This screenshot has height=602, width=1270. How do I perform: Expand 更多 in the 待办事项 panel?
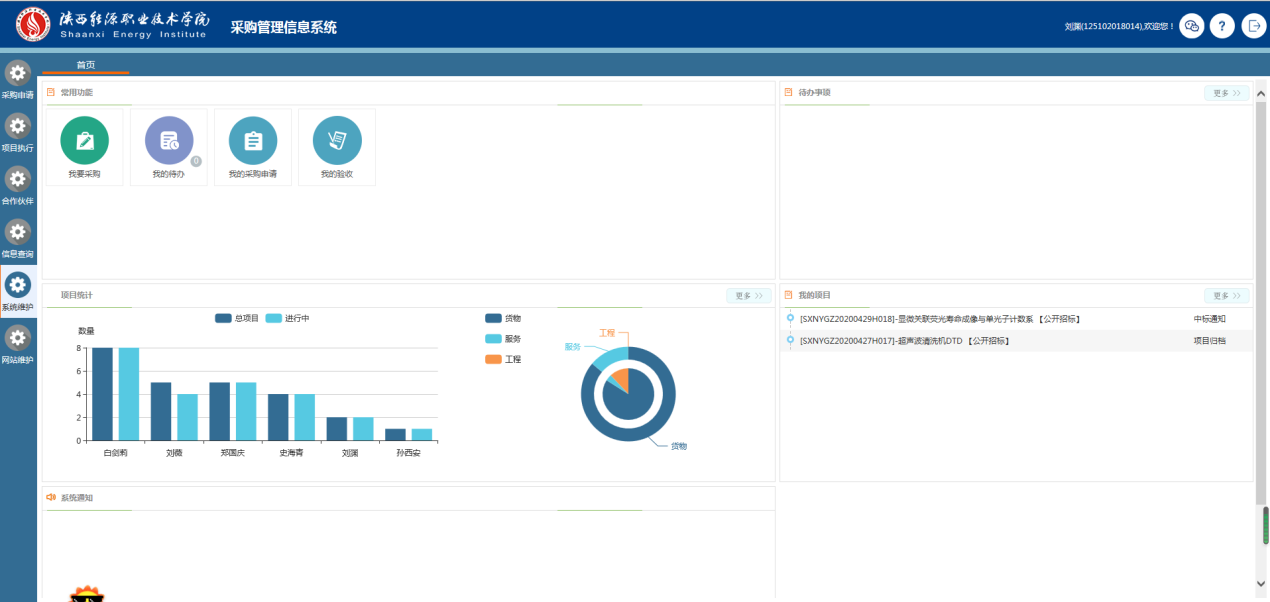(x=1226, y=93)
